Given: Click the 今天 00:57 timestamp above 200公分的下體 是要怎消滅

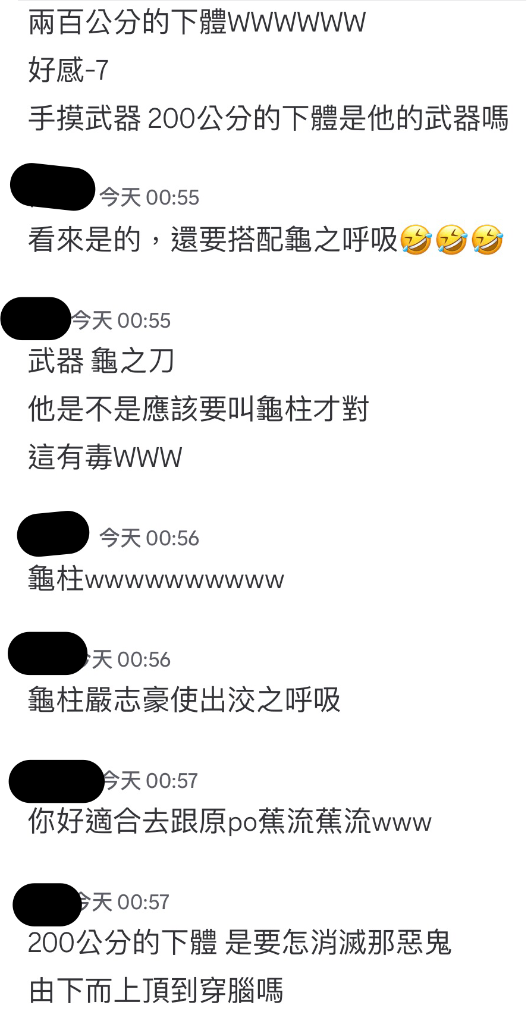Looking at the screenshot, I should tap(122, 902).
